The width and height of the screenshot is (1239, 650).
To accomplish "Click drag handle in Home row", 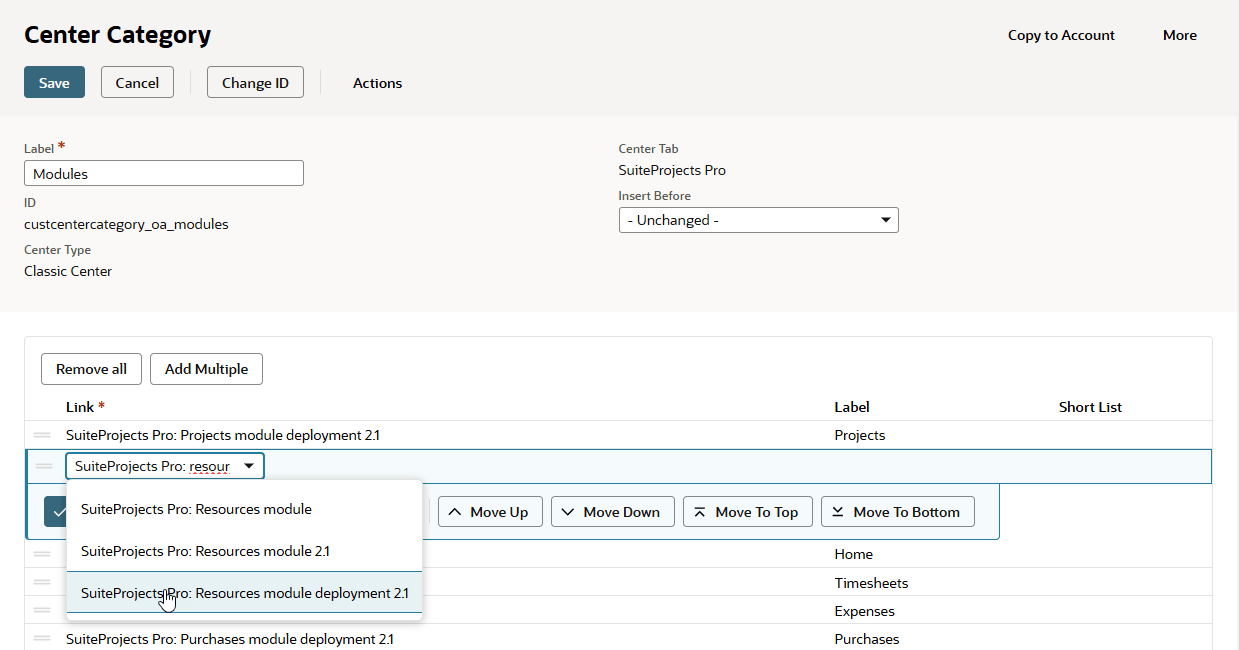I will pos(42,554).
